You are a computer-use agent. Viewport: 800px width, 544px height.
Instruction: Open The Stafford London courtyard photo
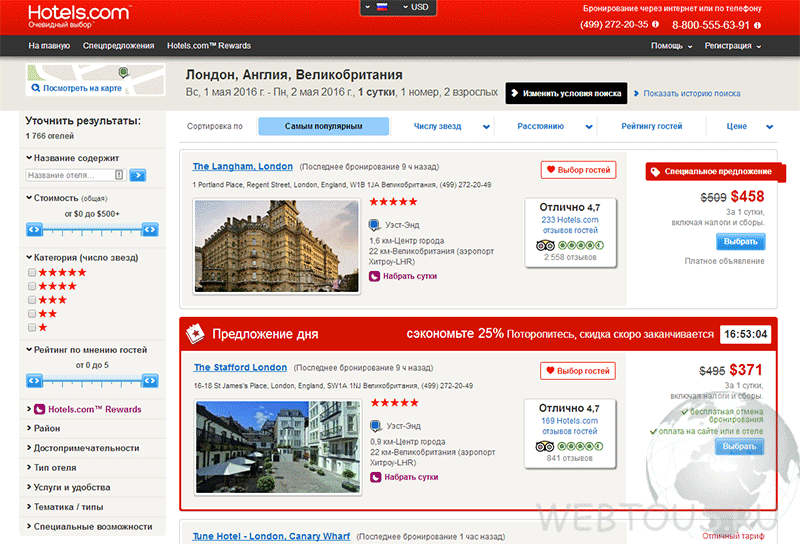coord(278,447)
